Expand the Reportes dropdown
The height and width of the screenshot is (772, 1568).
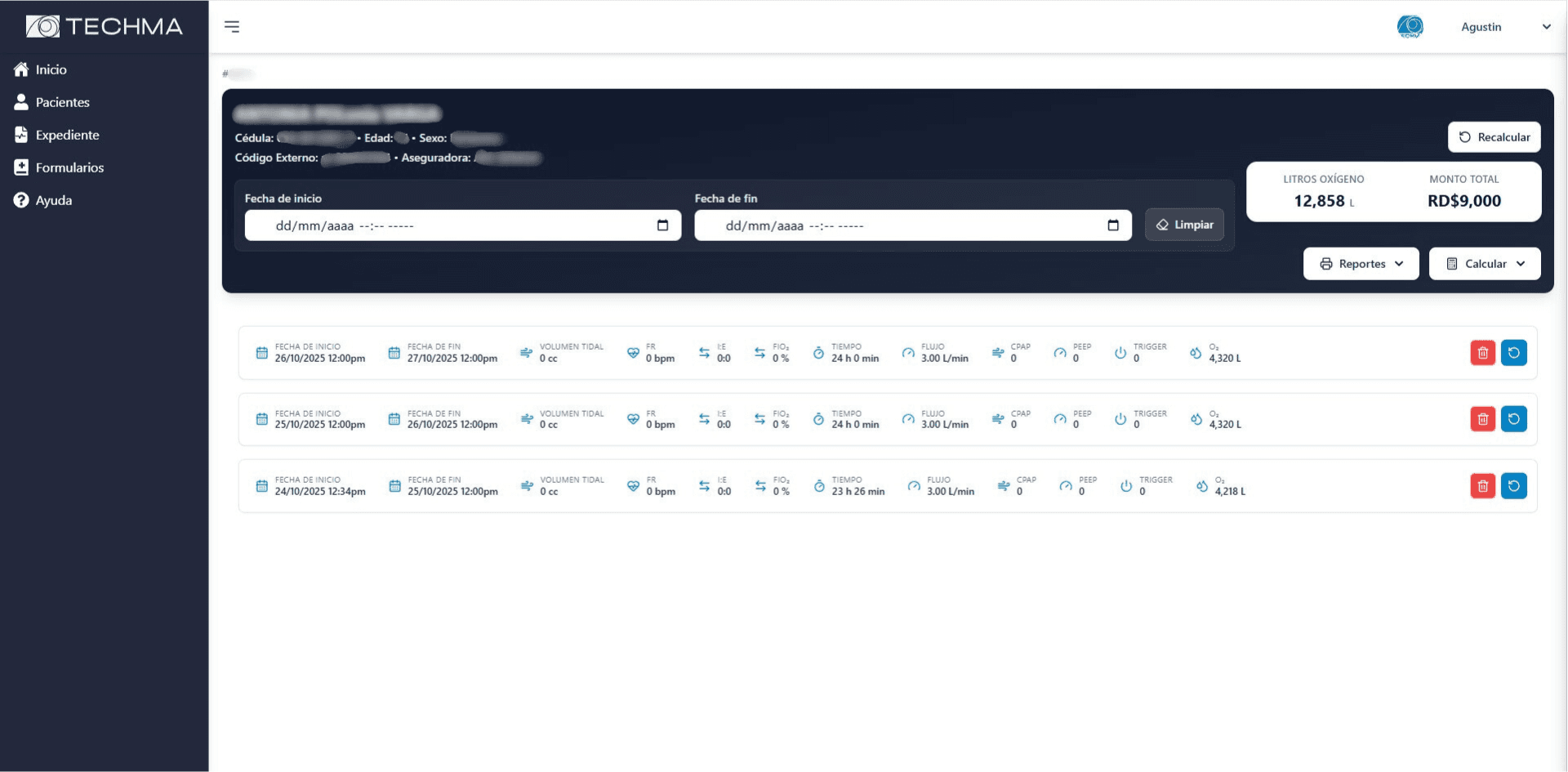tap(1361, 264)
